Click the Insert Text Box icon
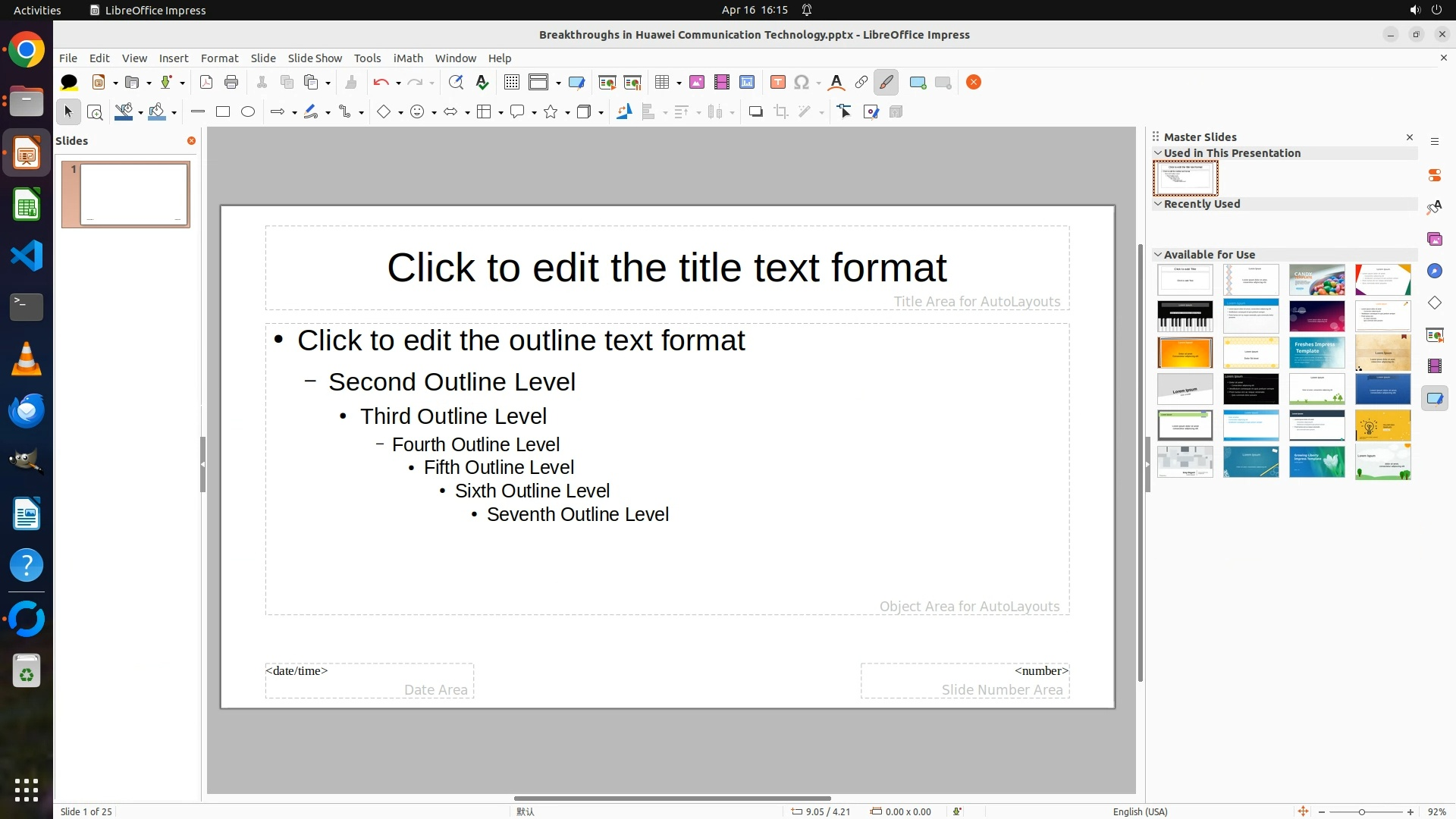Viewport: 1456px width, 819px height. pyautogui.click(x=777, y=82)
